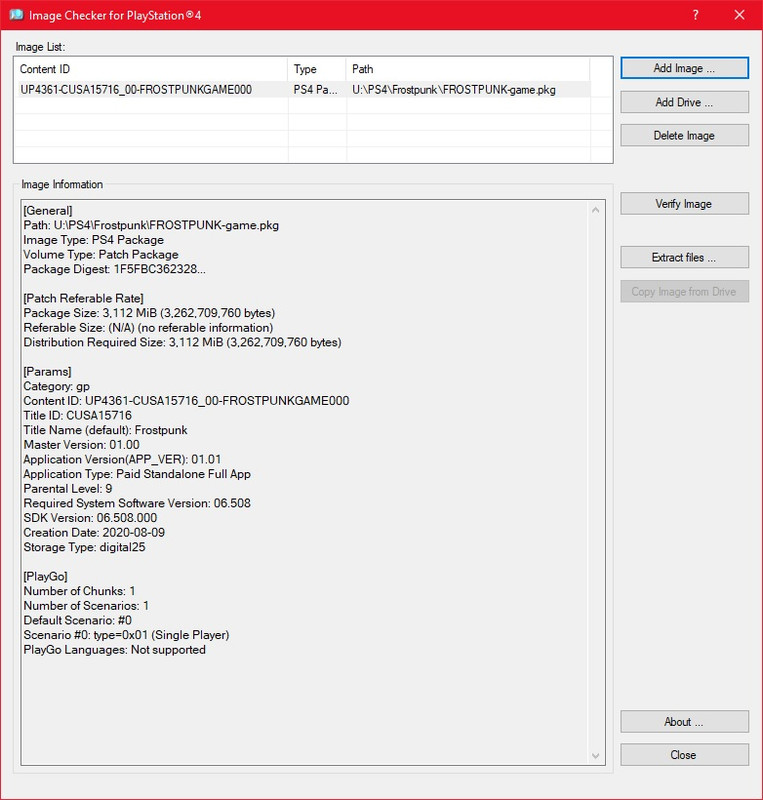This screenshot has width=763, height=800.
Task: Click the Path column header
Action: point(468,69)
